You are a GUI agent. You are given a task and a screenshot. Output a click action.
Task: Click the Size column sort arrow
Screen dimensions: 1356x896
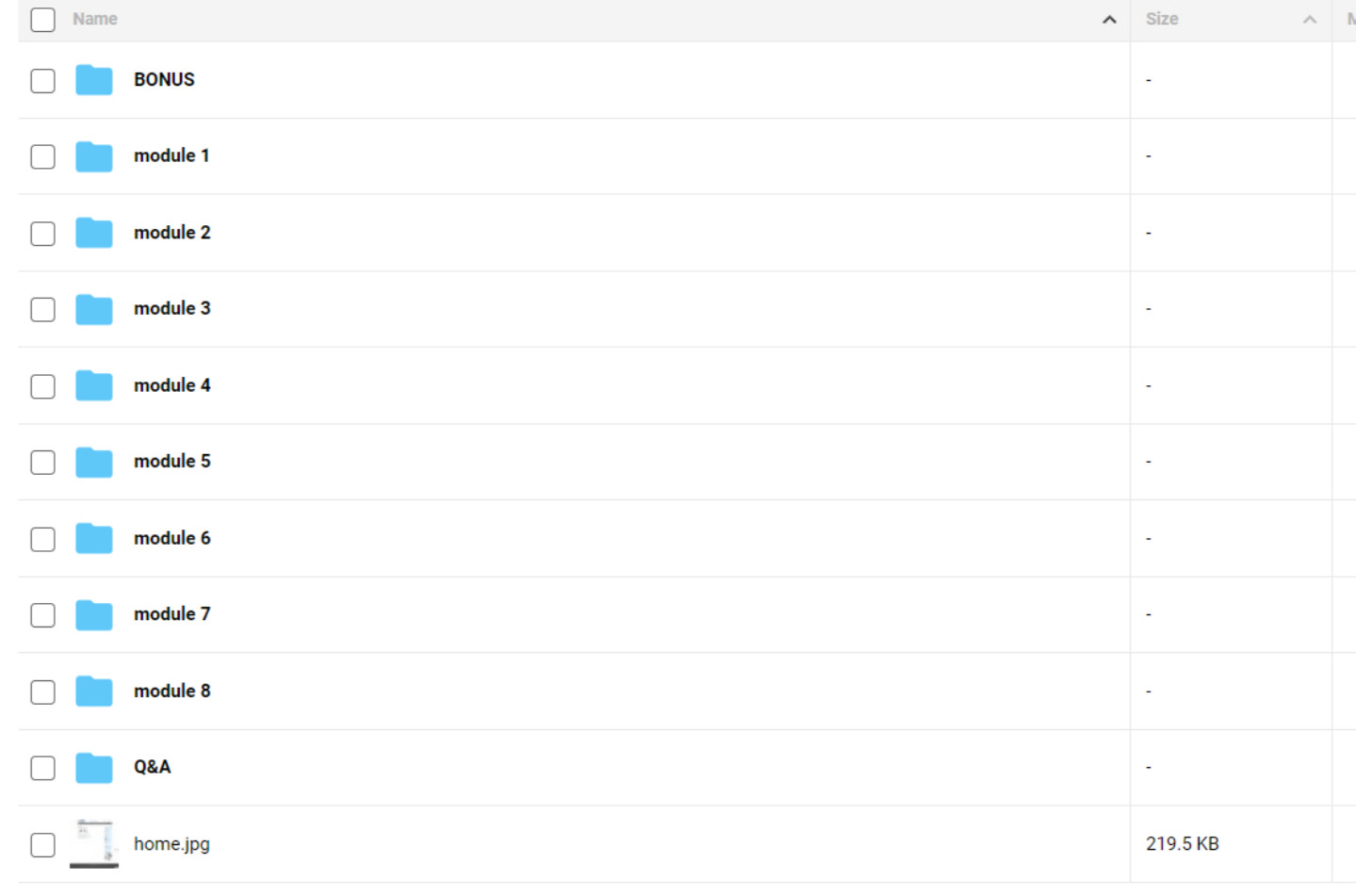[1309, 20]
